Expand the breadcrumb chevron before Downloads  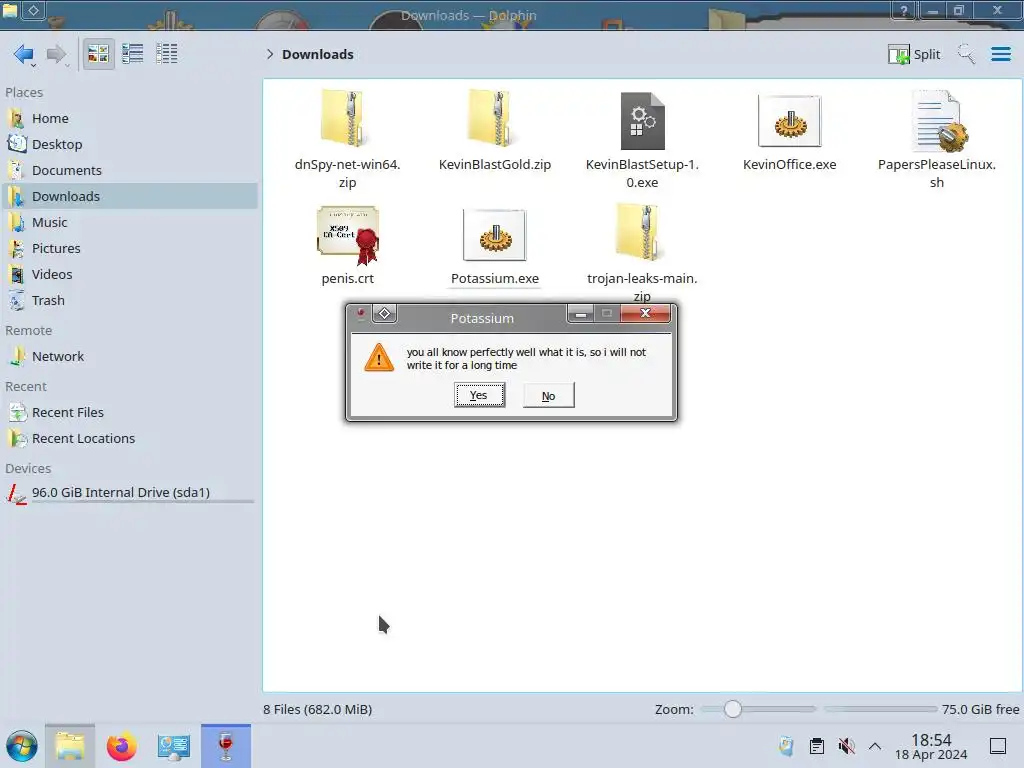point(270,54)
